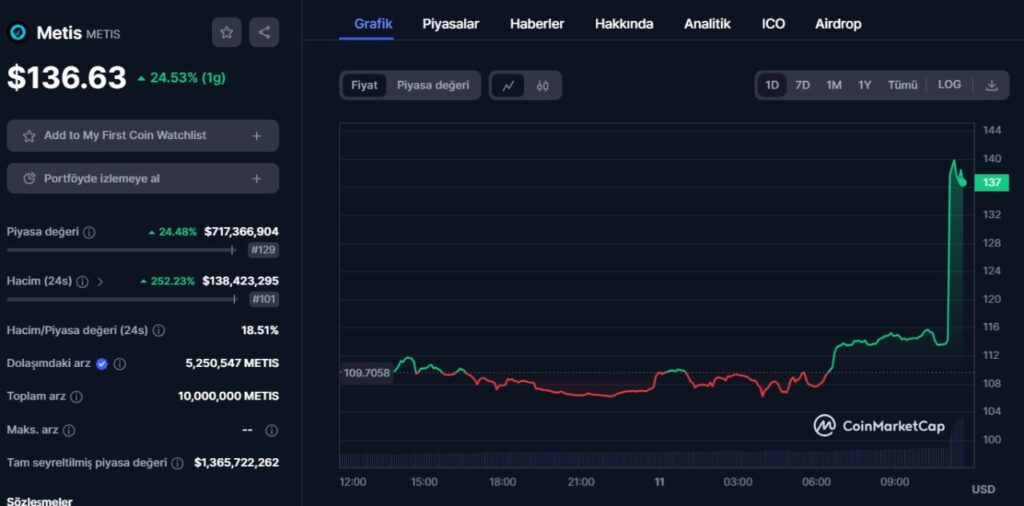
Task: Select 7D time range
Action: pos(803,86)
